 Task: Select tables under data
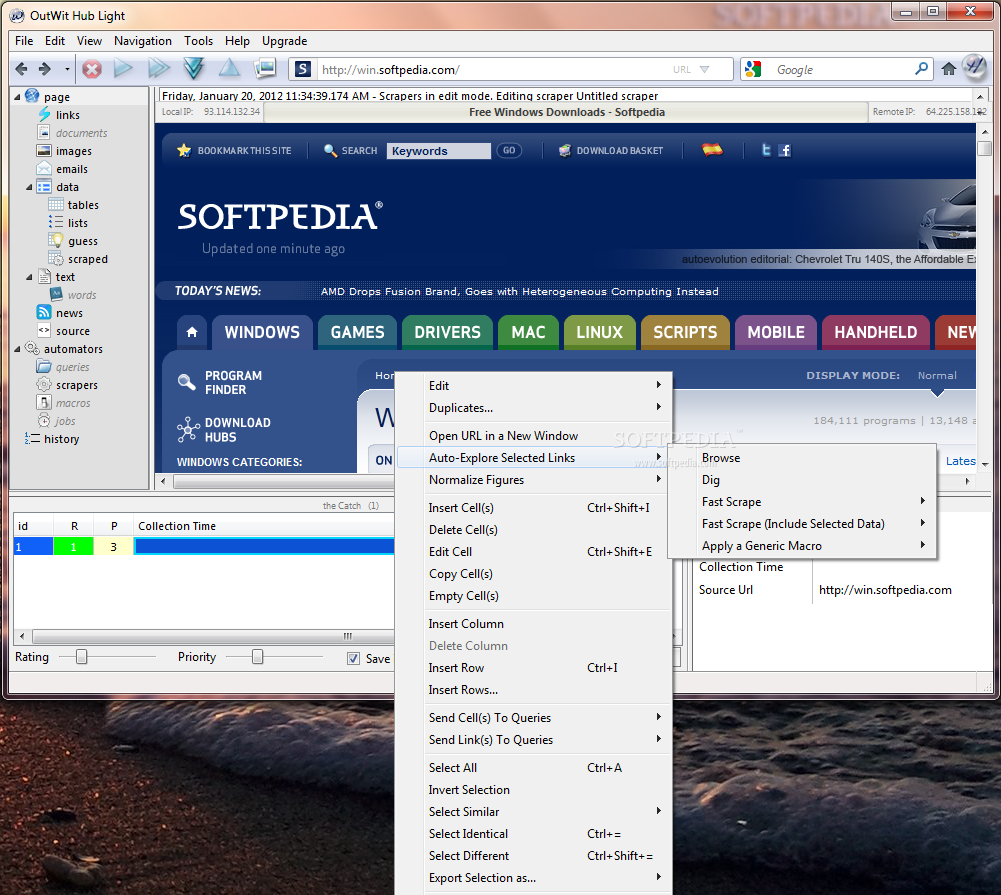click(83, 205)
